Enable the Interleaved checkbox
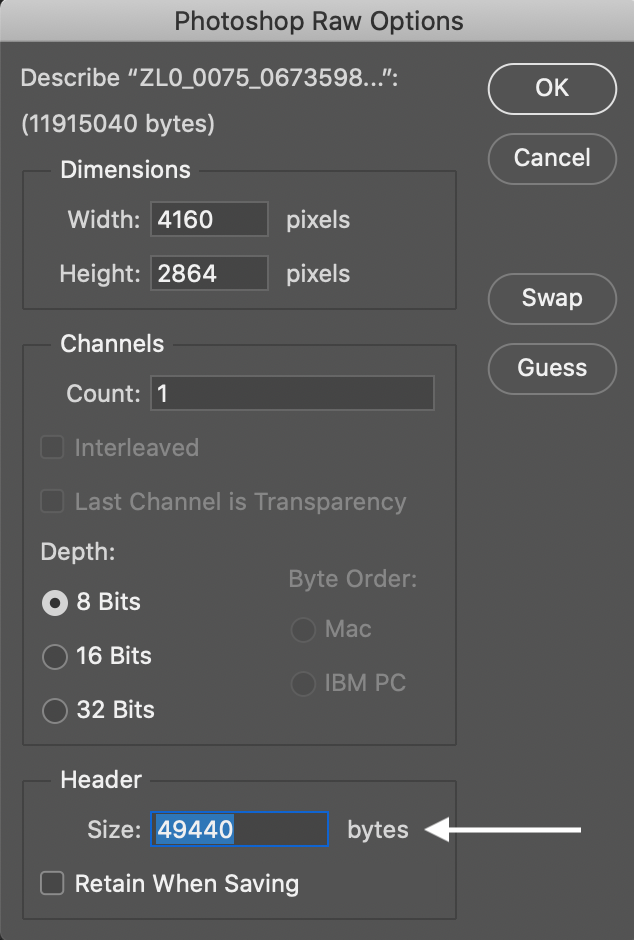This screenshot has width=634, height=940. point(52,448)
